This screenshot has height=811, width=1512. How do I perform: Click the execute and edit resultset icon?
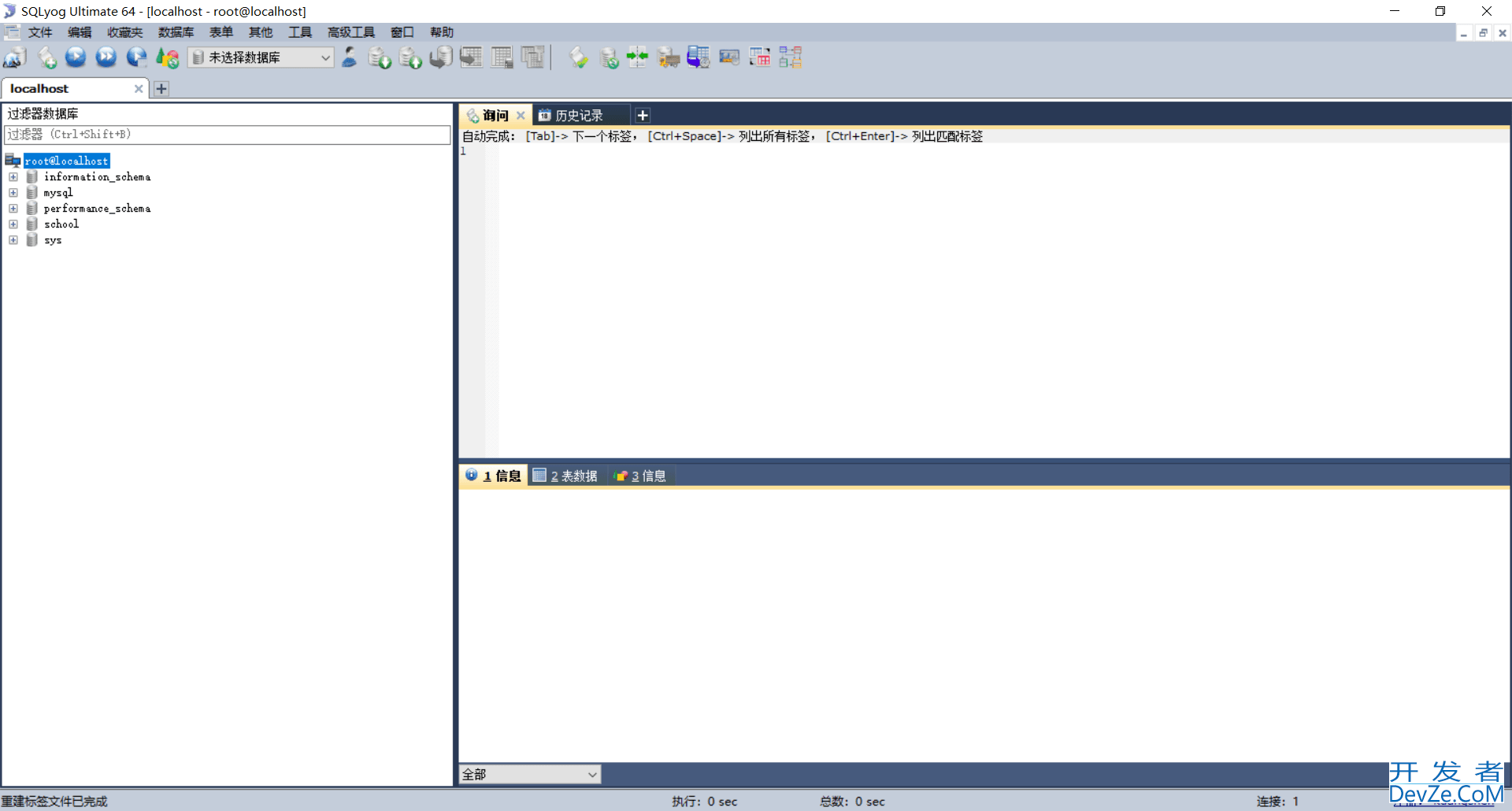pyautogui.click(x=136, y=57)
